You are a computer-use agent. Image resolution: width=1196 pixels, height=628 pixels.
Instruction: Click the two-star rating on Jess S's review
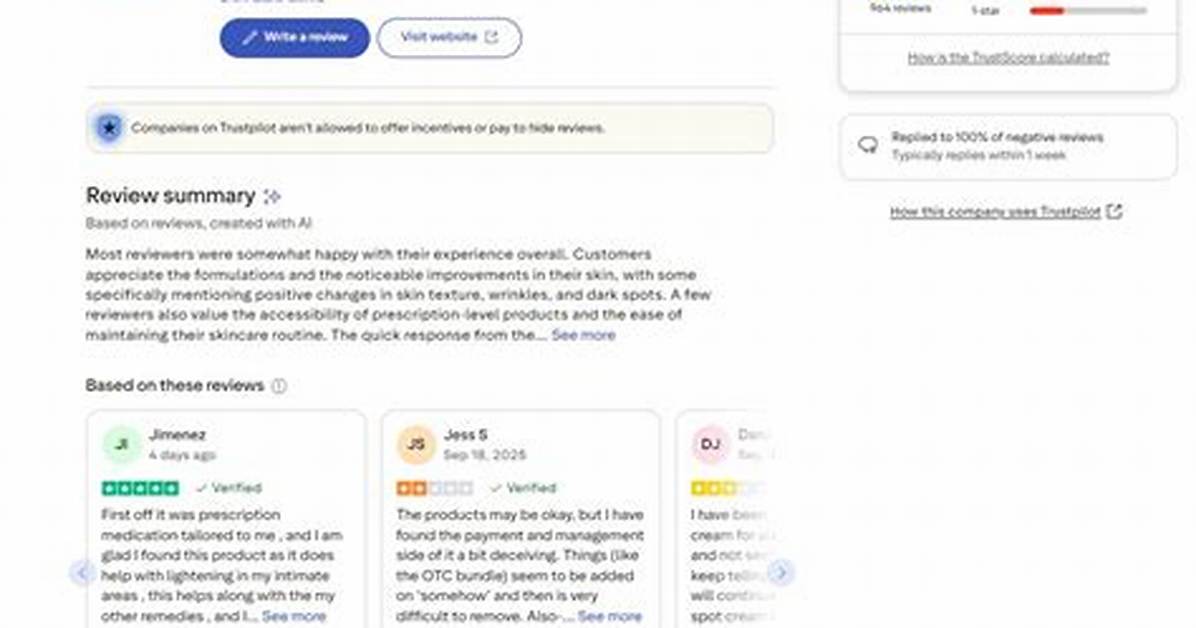tap(435, 488)
